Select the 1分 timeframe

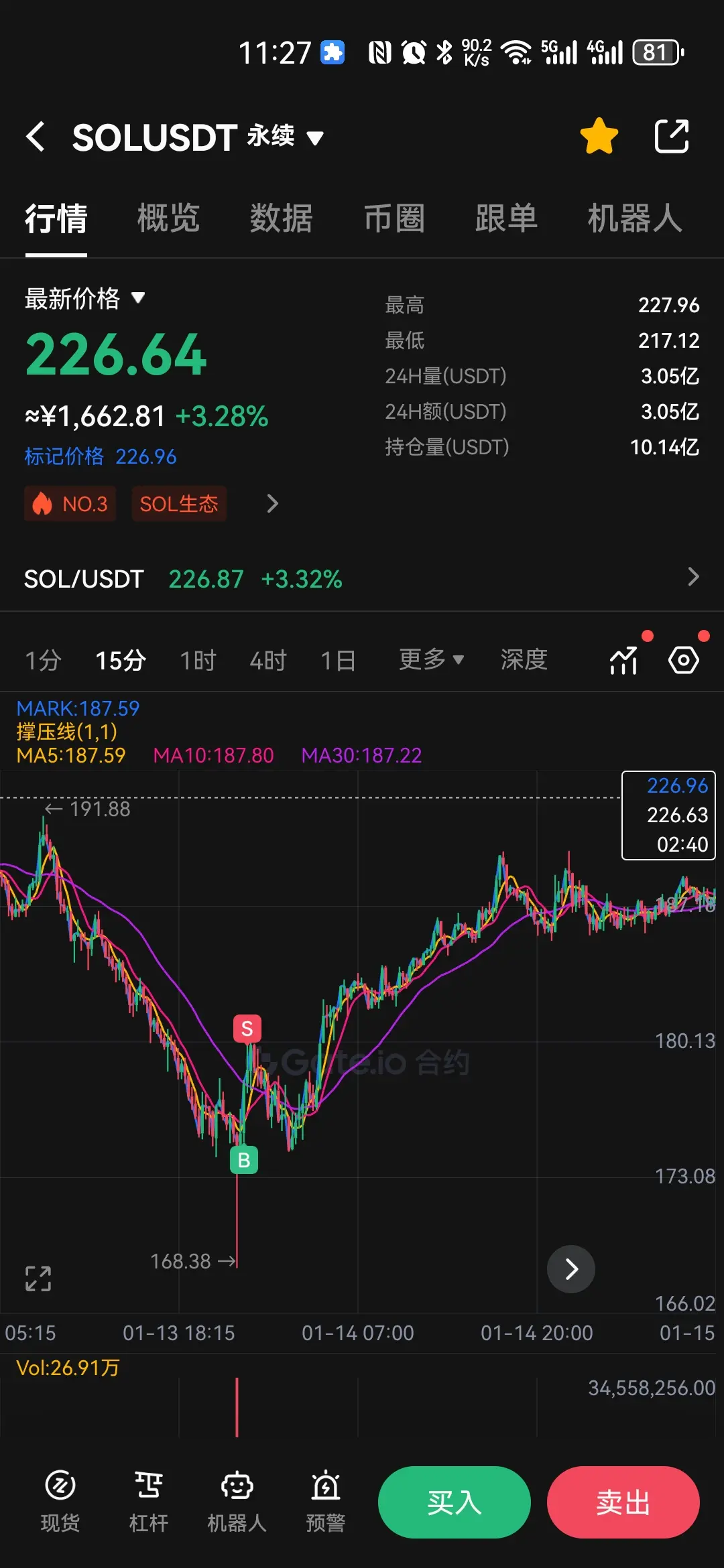pyautogui.click(x=43, y=661)
